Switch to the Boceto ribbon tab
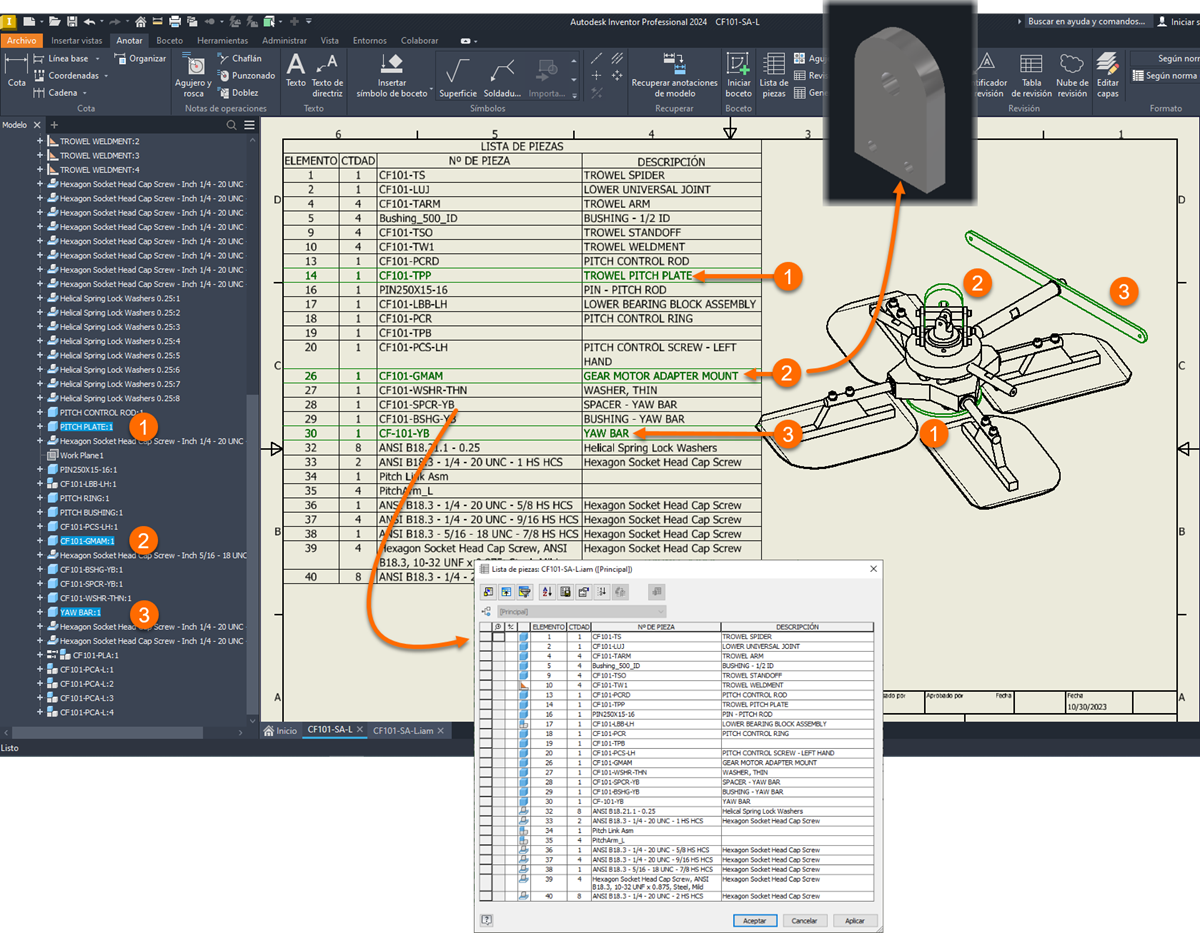This screenshot has height=934, width=1200. click(170, 40)
